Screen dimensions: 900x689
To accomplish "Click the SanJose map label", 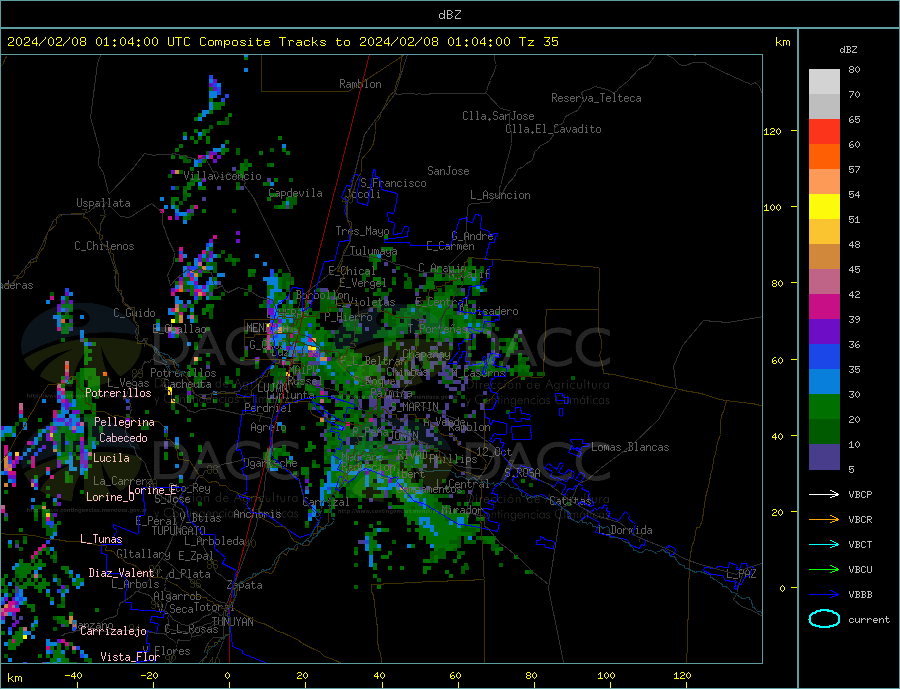I will [448, 171].
